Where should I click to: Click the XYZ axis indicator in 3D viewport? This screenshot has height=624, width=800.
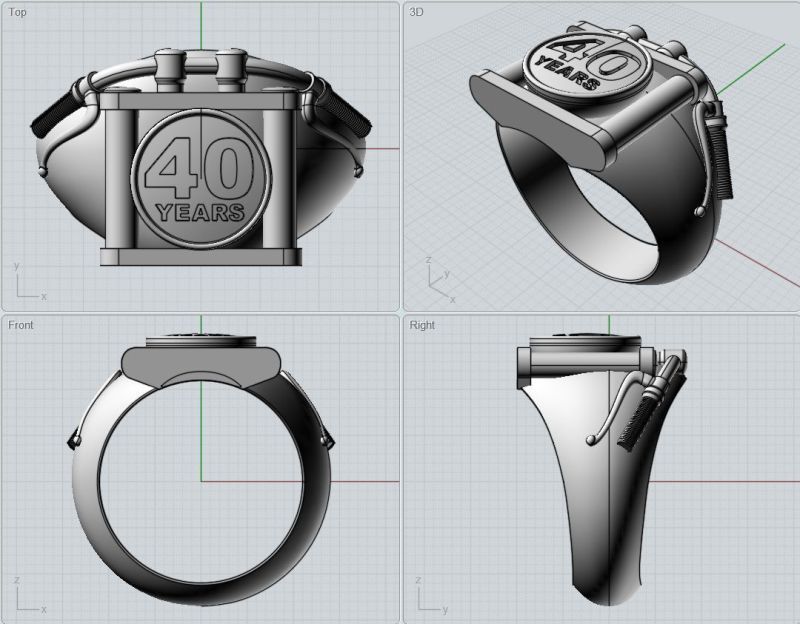[440, 280]
